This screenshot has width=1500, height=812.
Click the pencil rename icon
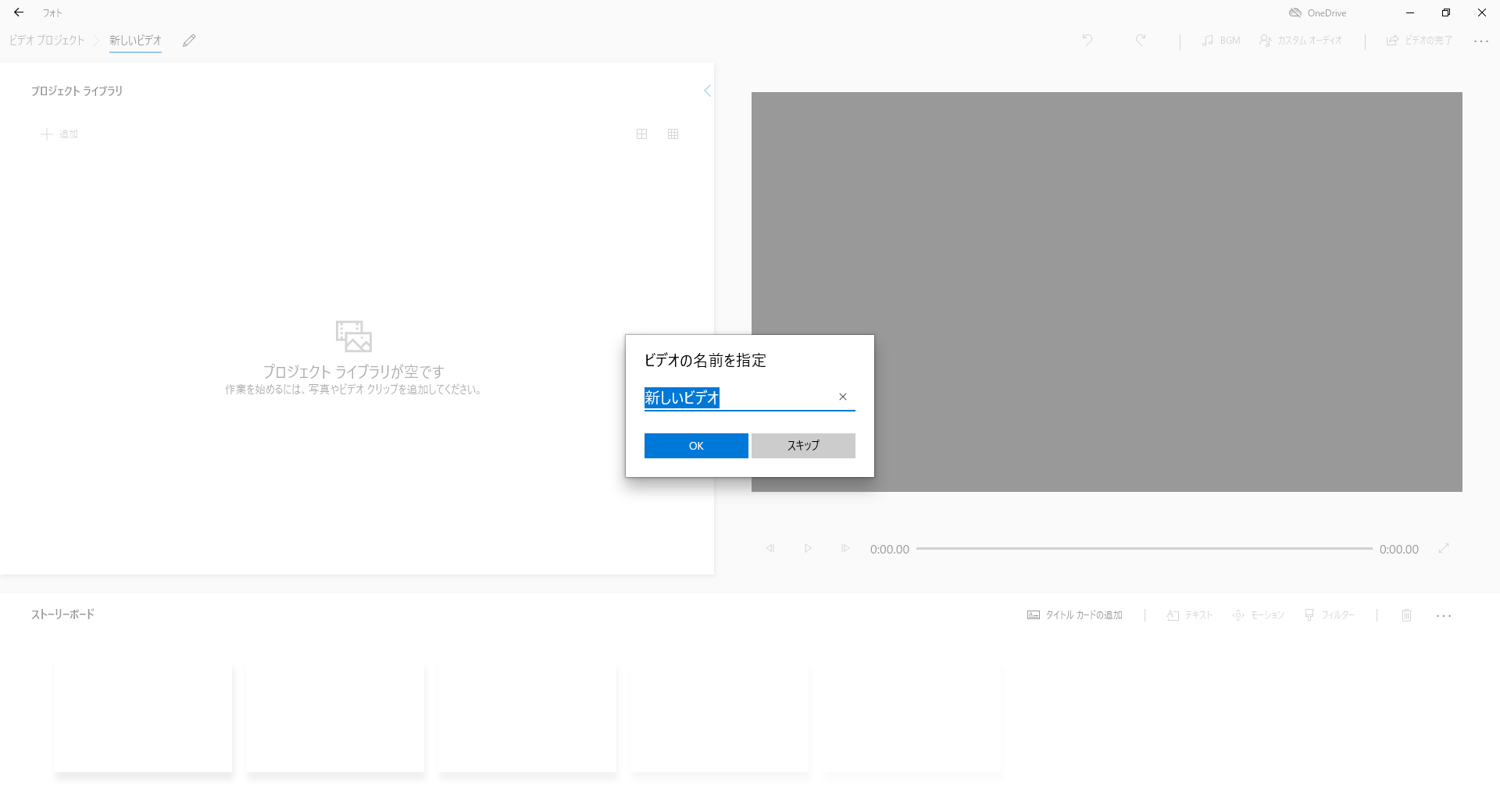(189, 41)
